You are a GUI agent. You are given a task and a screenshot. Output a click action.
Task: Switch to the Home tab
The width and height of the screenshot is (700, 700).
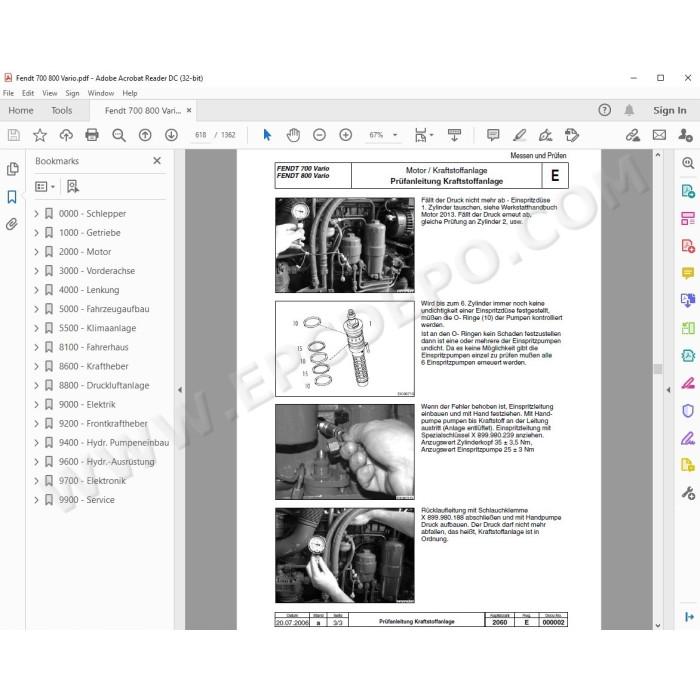(x=21, y=110)
